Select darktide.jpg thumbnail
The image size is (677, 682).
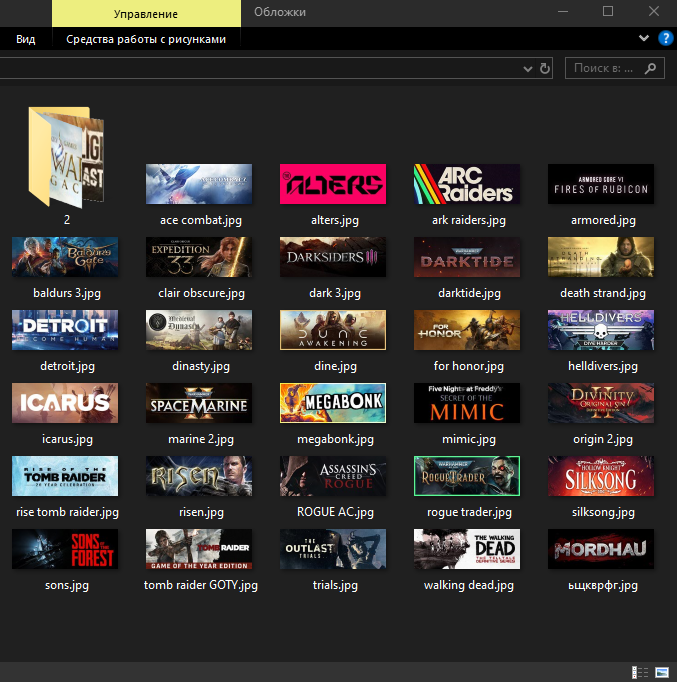coord(467,257)
